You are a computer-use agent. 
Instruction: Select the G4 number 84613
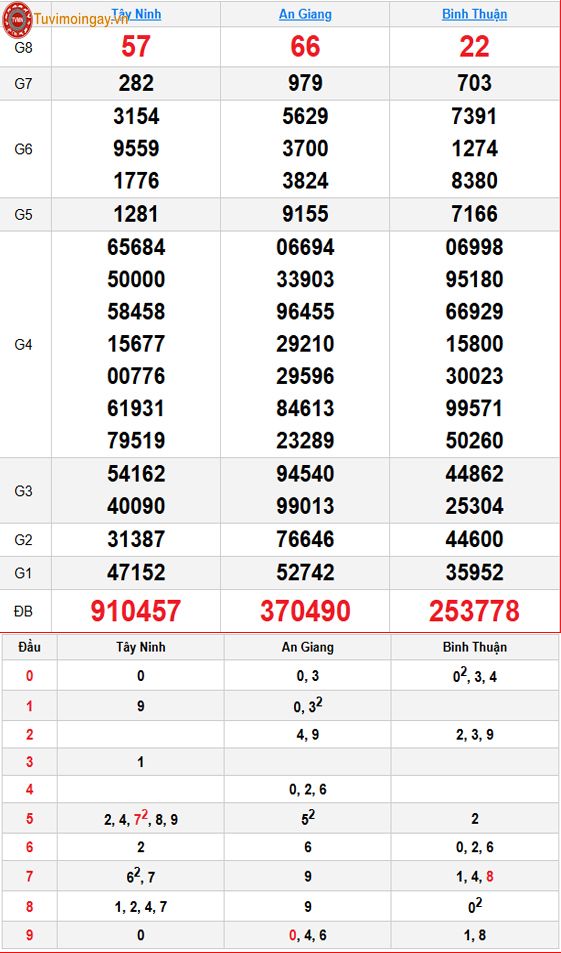[305, 408]
